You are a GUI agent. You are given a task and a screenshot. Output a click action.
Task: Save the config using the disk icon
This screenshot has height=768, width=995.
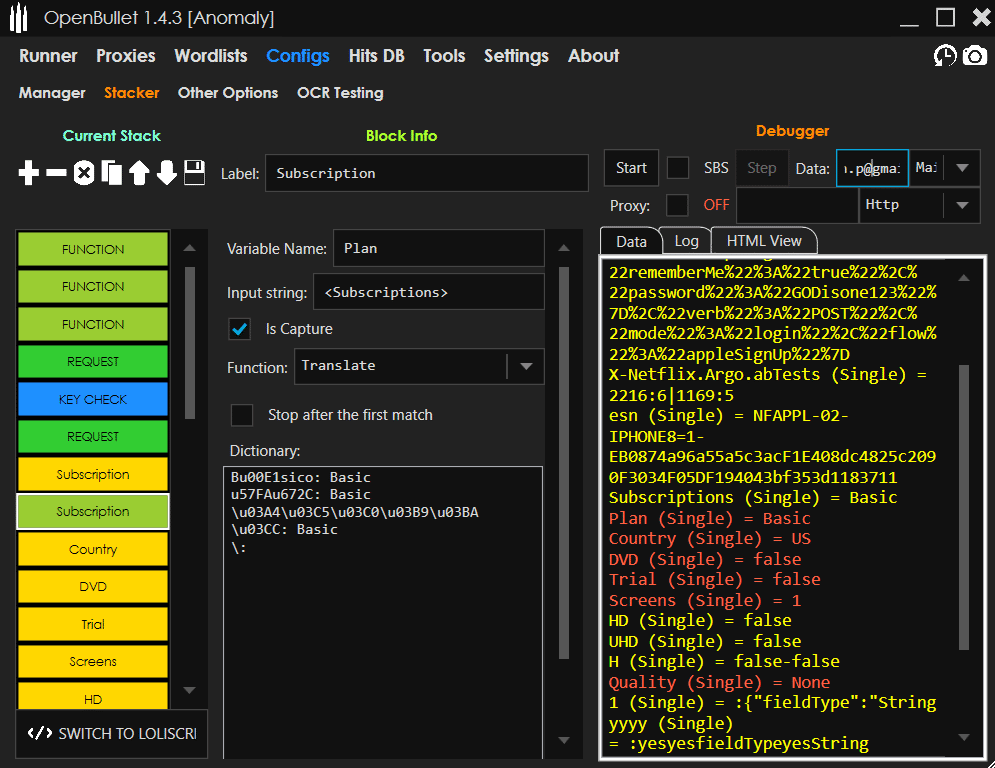[193, 173]
